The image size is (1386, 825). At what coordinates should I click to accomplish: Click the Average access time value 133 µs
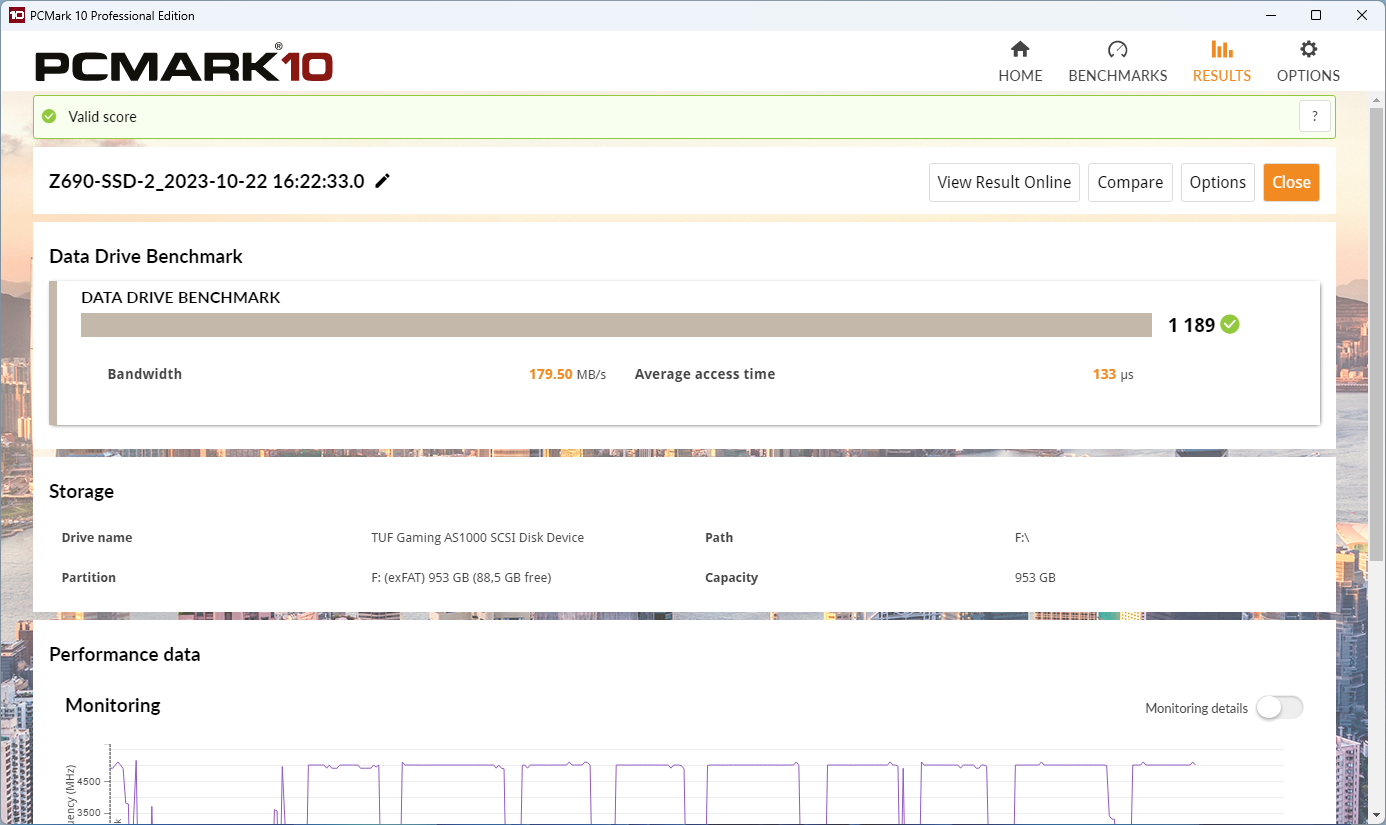tap(1113, 374)
